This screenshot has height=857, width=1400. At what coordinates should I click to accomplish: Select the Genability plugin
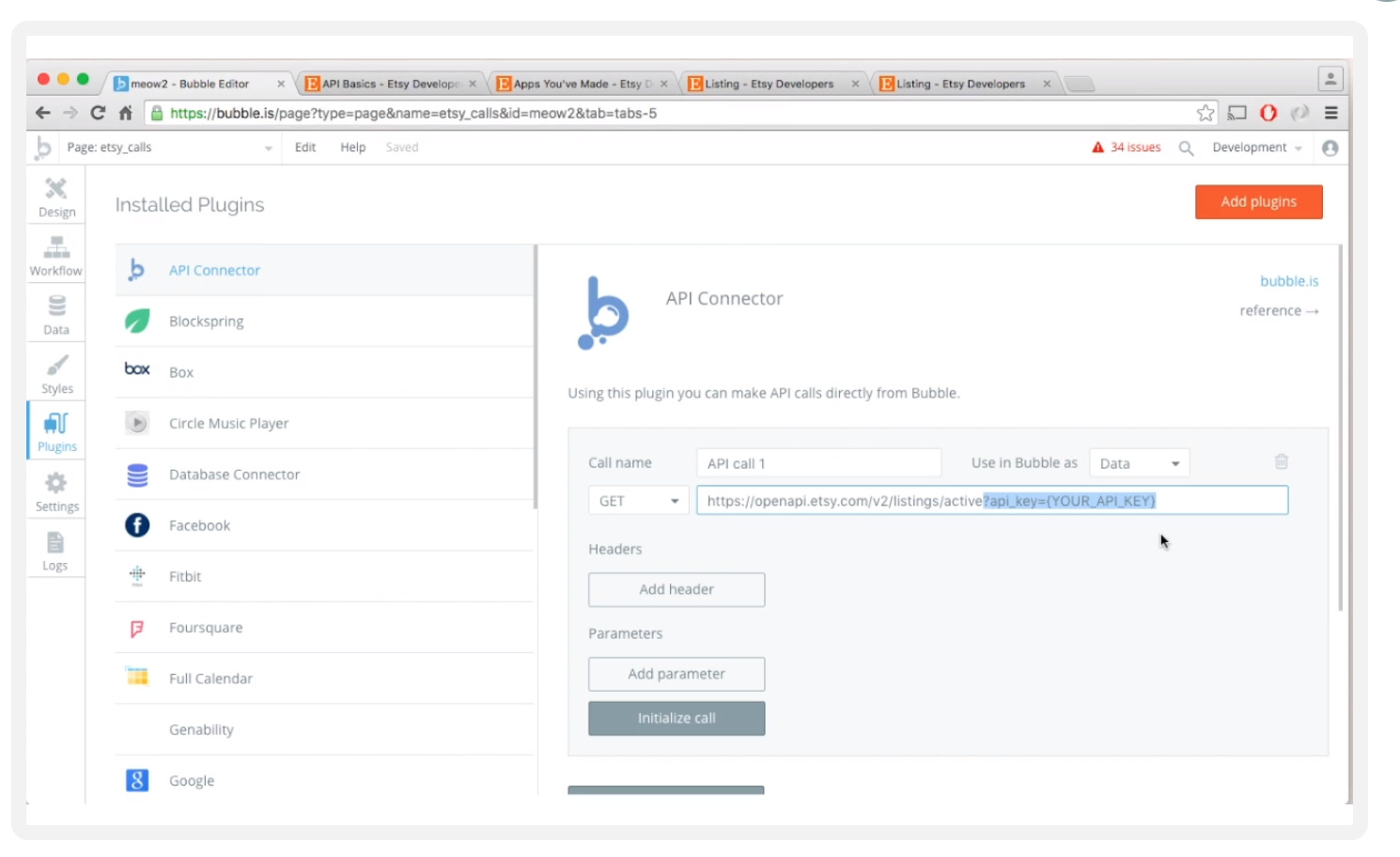click(324, 729)
